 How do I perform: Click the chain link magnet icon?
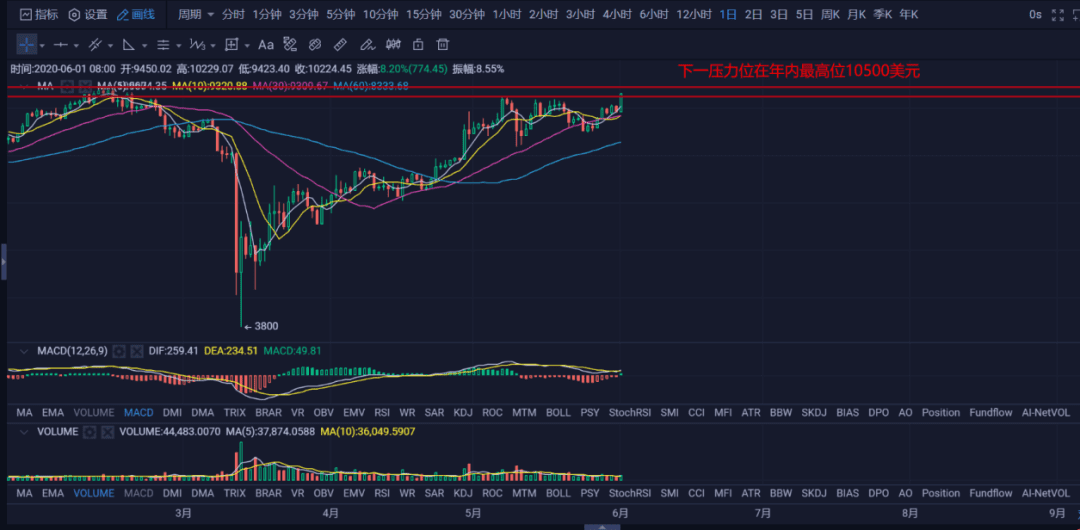(x=315, y=45)
